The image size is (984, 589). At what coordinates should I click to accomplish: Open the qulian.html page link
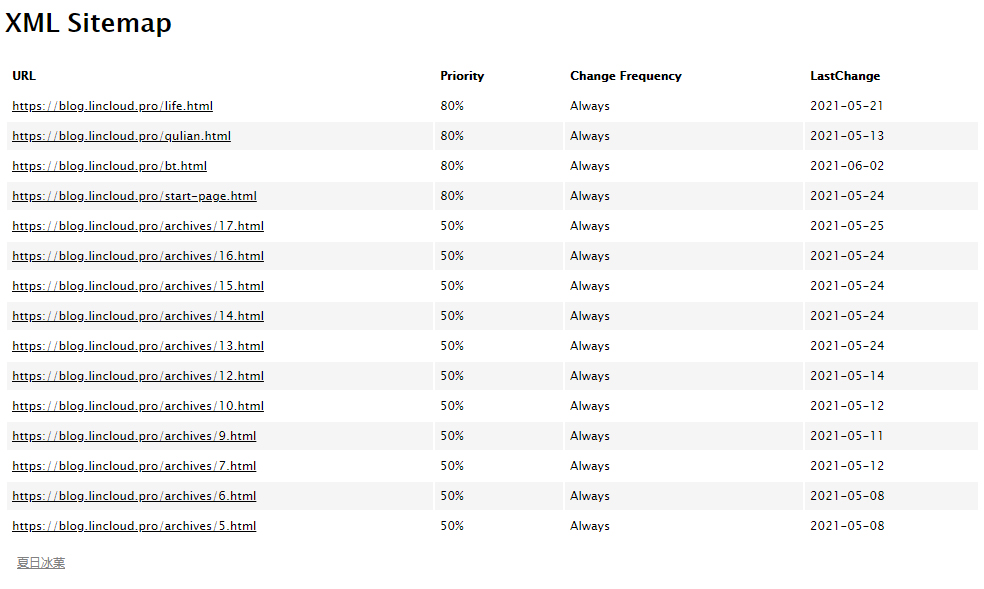pos(121,136)
